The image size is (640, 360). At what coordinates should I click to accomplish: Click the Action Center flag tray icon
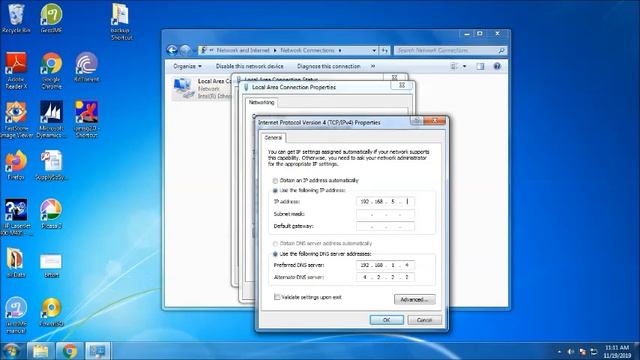click(582, 352)
